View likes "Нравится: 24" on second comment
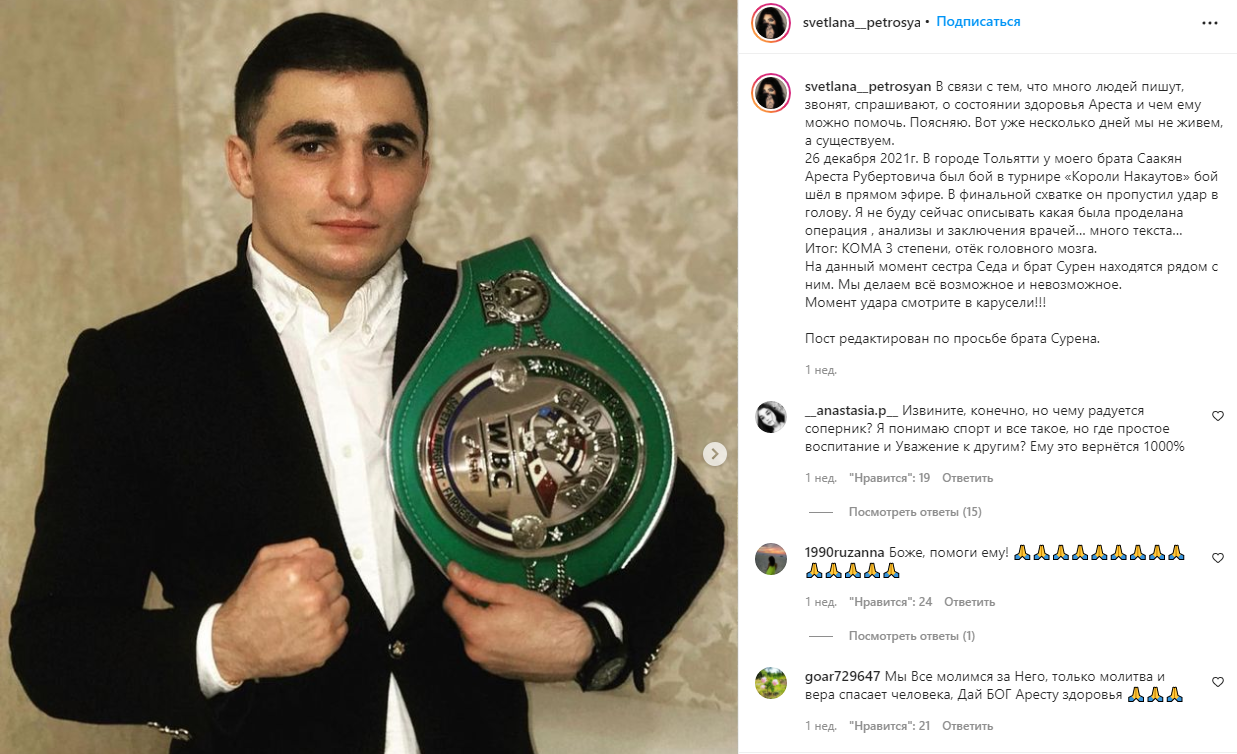 [891, 602]
